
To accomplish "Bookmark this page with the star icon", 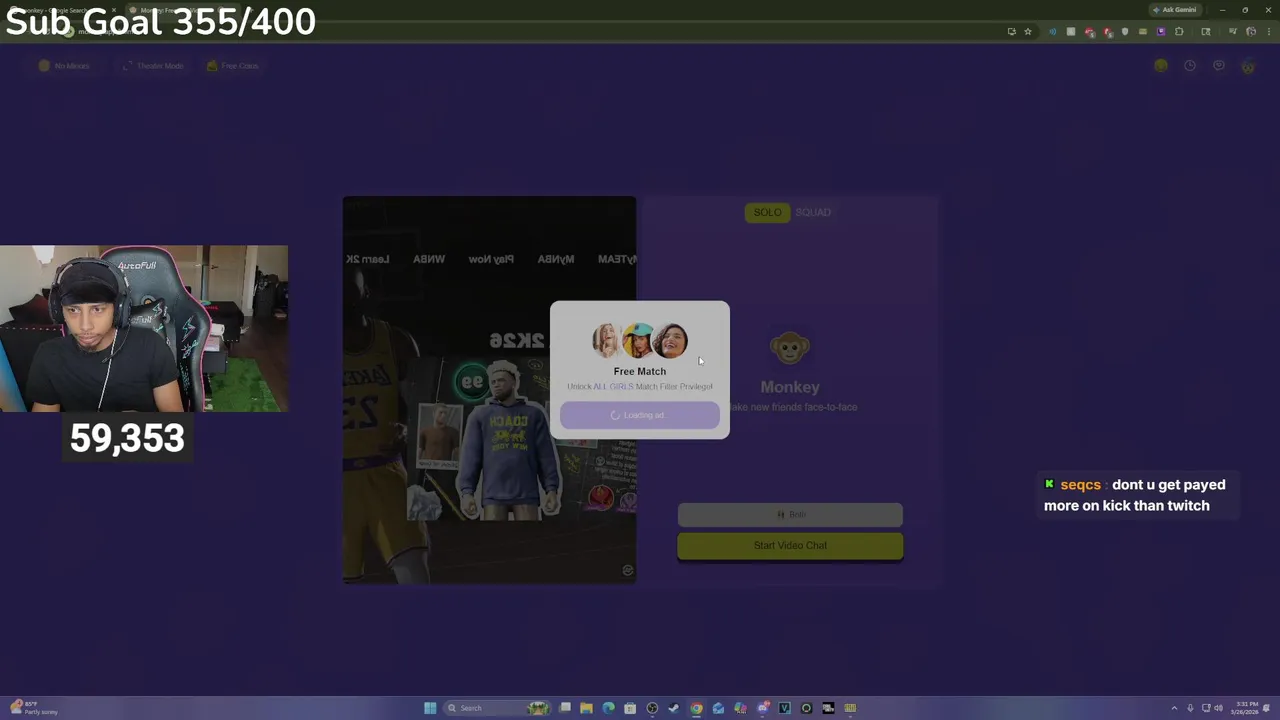I will pos(1028,32).
